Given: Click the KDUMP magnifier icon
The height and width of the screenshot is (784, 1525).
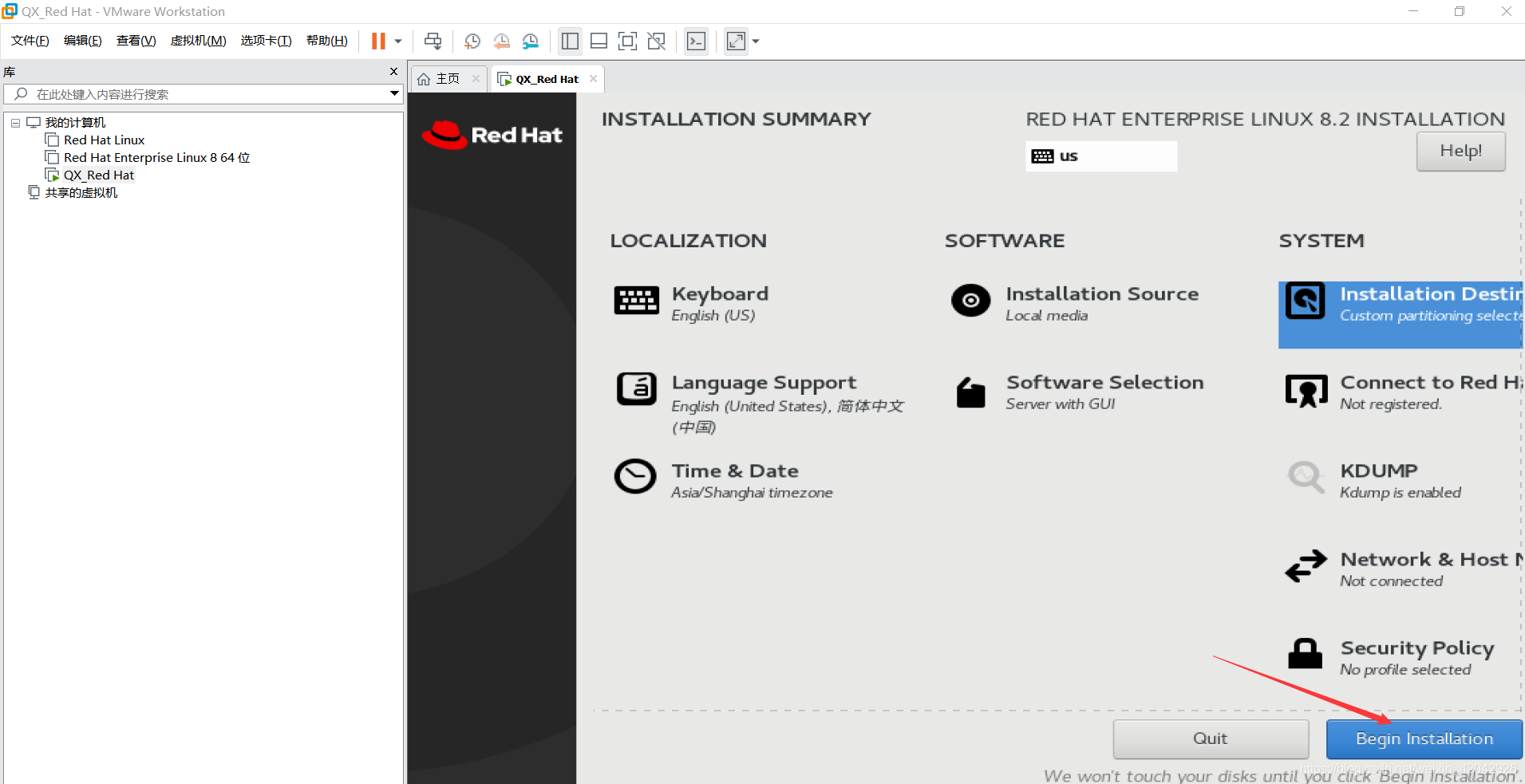Looking at the screenshot, I should (1306, 477).
